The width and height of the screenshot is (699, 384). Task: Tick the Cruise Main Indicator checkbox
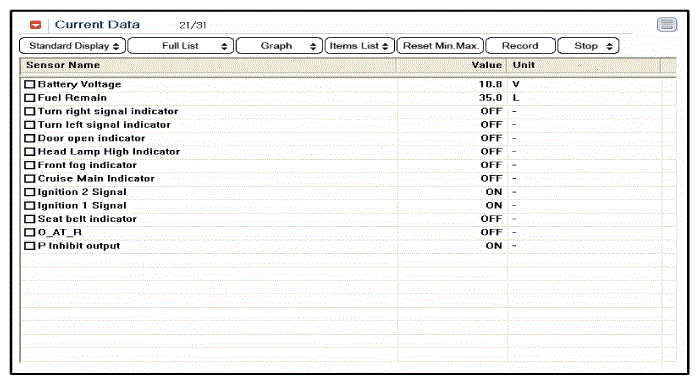[x=30, y=178]
